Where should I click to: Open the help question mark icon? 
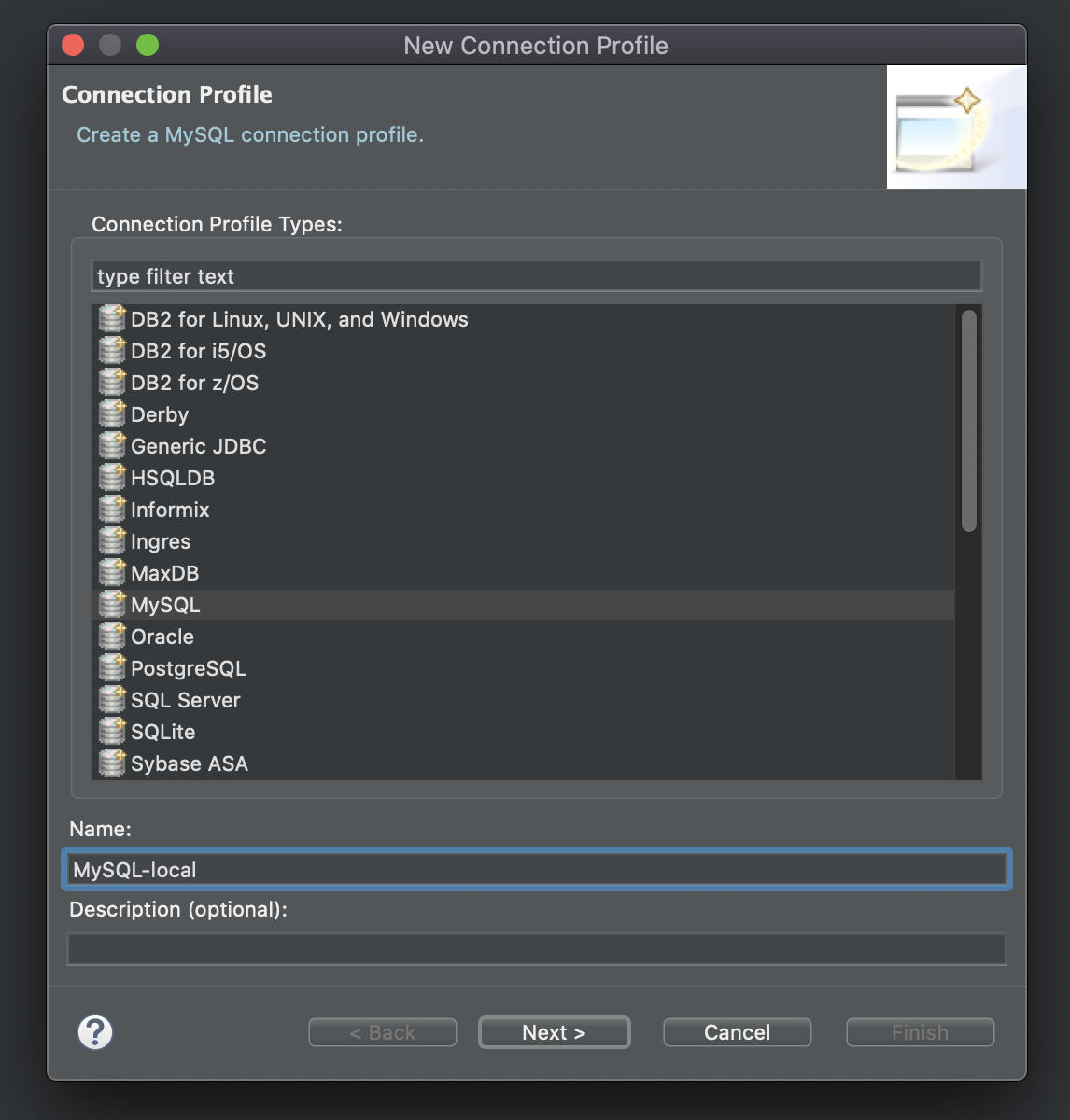pyautogui.click(x=95, y=1032)
